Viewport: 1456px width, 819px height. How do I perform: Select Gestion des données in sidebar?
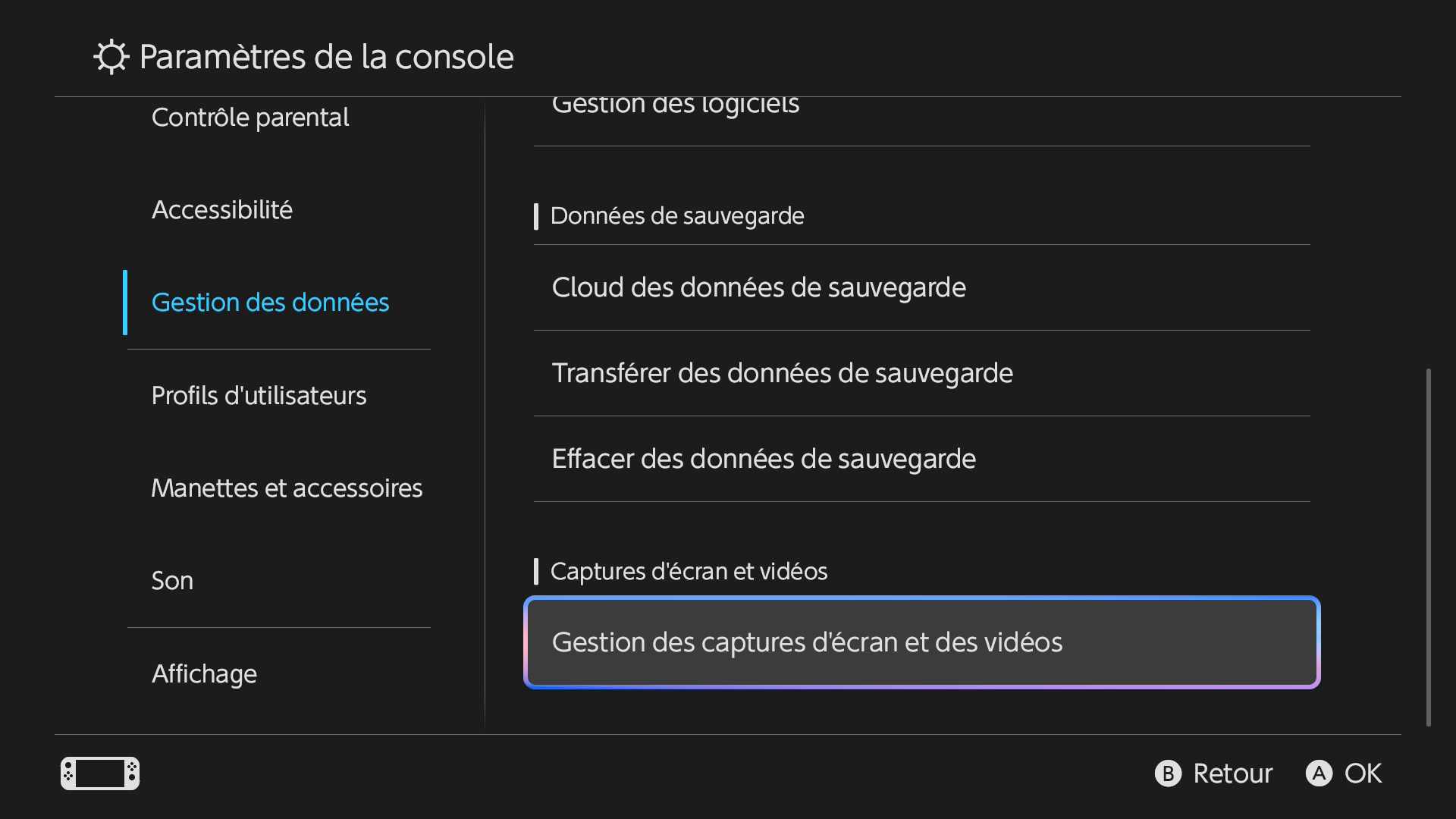pyautogui.click(x=270, y=303)
